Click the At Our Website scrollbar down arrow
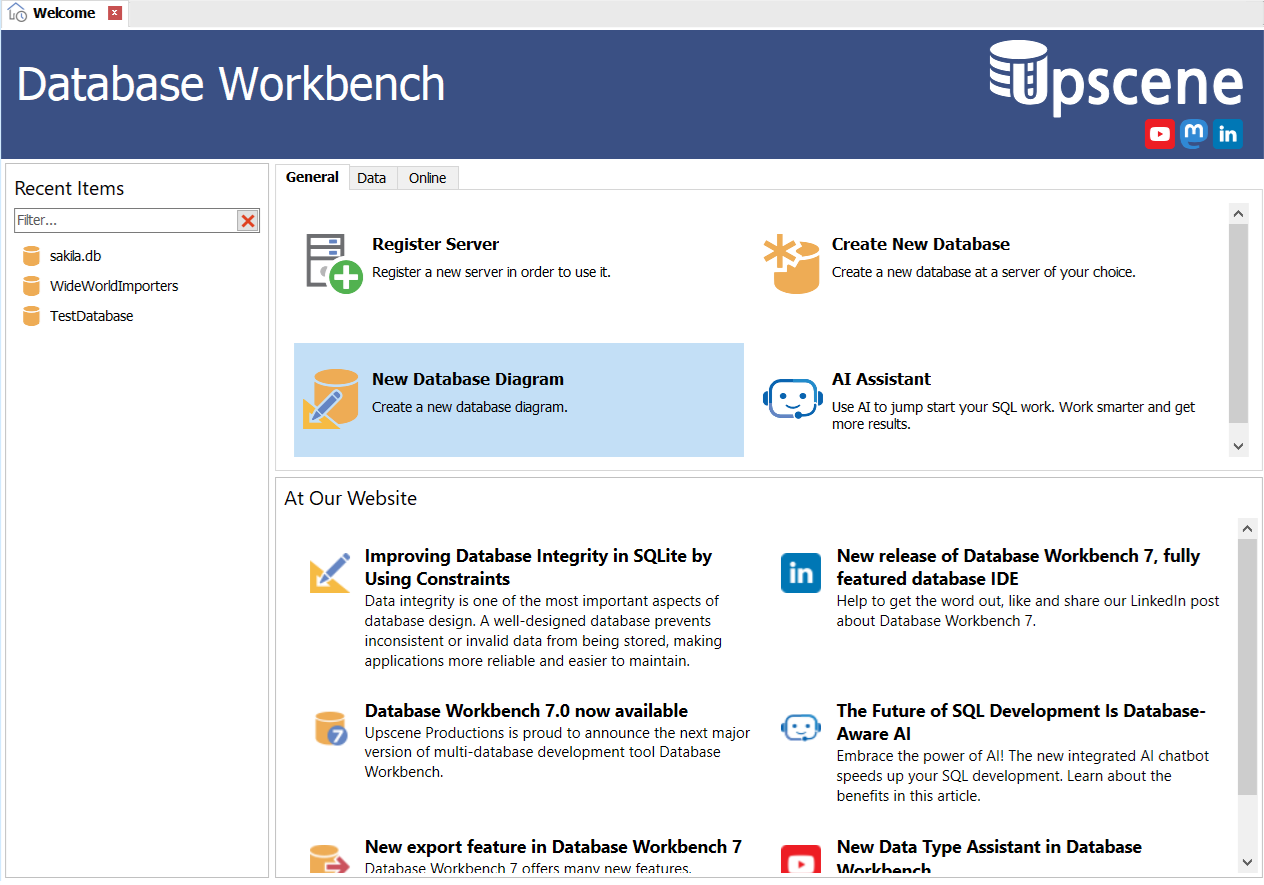Image resolution: width=1264 pixels, height=885 pixels. pyautogui.click(x=1247, y=861)
